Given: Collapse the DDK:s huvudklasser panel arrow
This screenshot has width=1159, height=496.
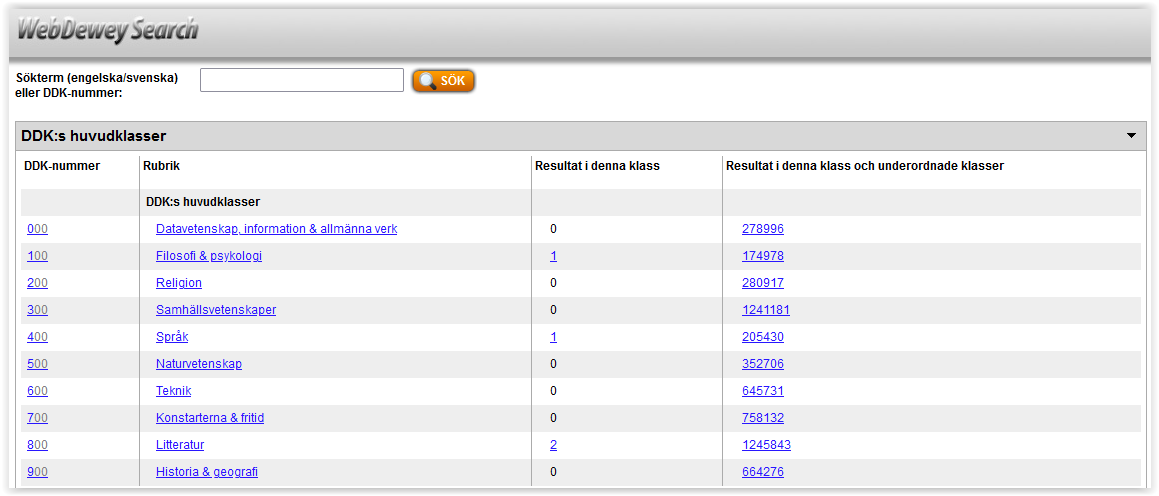Looking at the screenshot, I should [1131, 136].
